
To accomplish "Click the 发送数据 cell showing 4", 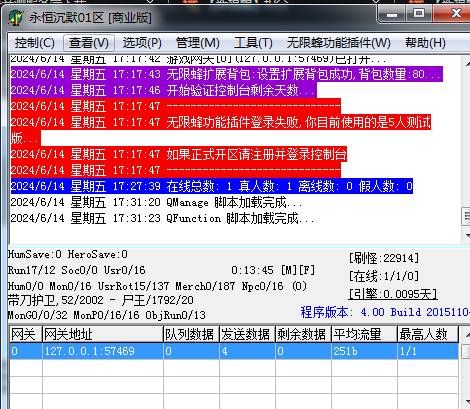I will pyautogui.click(x=247, y=351).
